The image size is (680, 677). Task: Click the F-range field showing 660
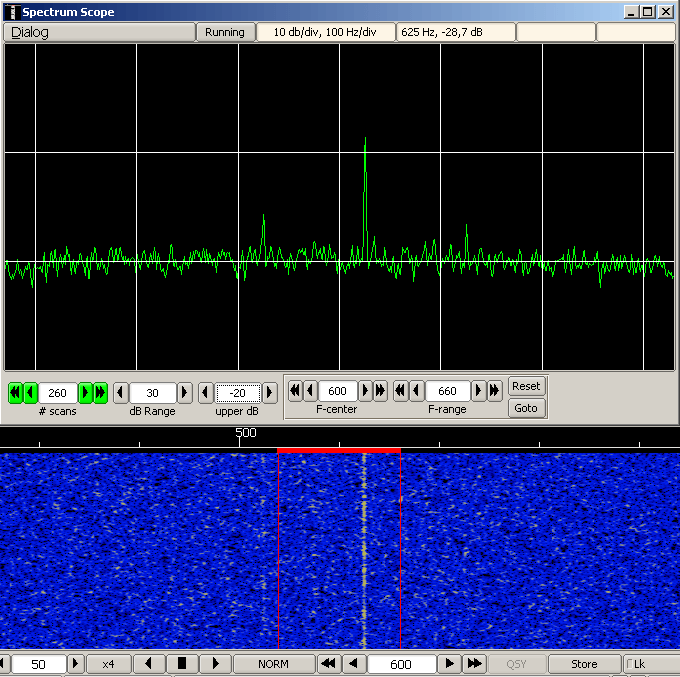pyautogui.click(x=447, y=391)
